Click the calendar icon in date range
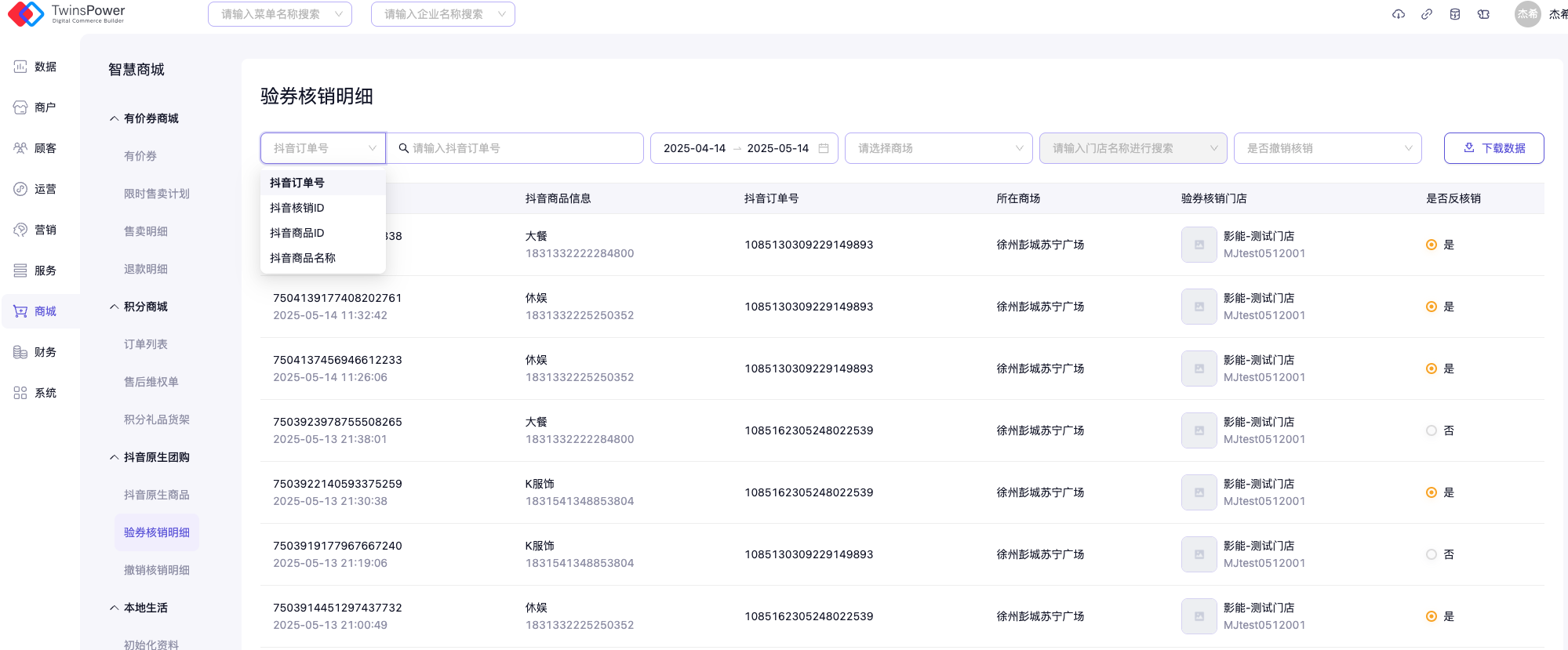Screen dimensions: 1568x650 (x=824, y=148)
